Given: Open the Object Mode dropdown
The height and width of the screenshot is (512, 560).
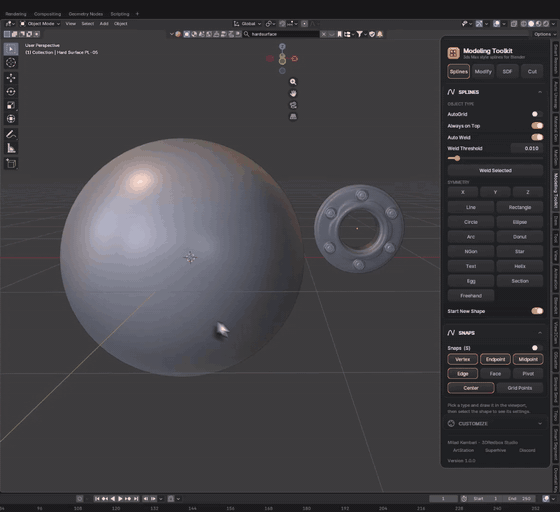Looking at the screenshot, I should 40,24.
